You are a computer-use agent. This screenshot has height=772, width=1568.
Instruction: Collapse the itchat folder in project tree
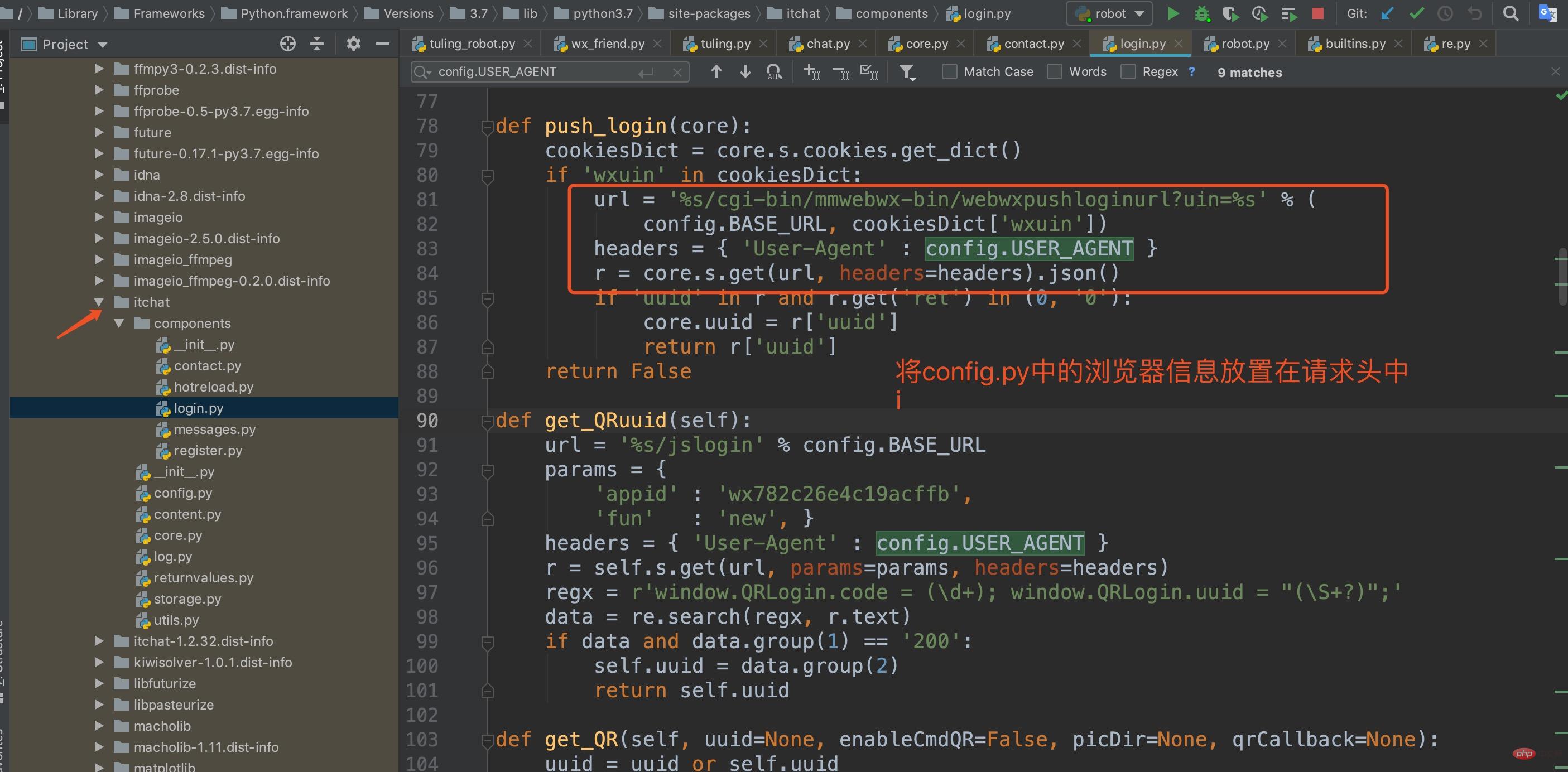(x=99, y=302)
